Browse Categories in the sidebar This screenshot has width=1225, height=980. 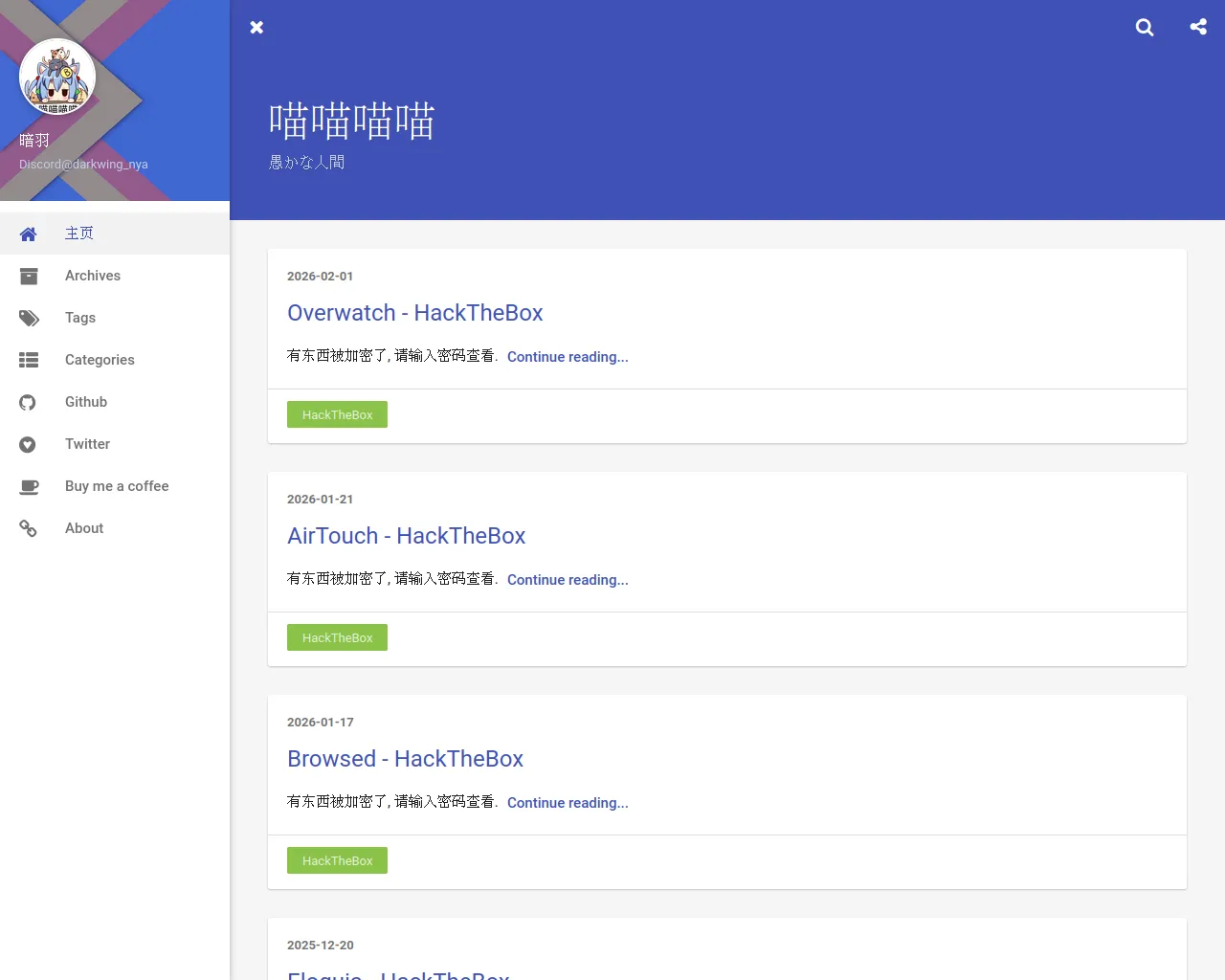(115, 360)
